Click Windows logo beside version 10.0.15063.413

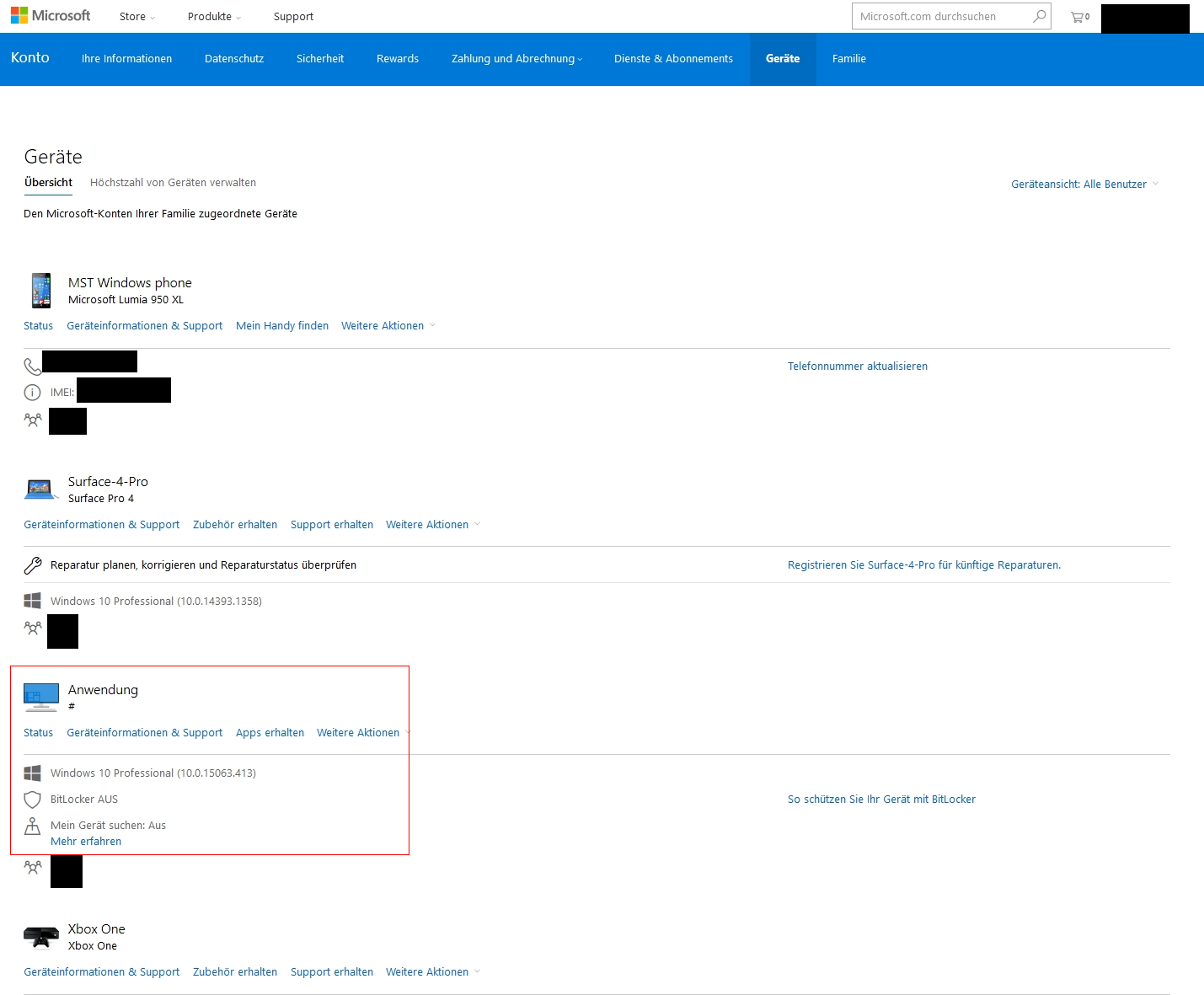point(33,773)
